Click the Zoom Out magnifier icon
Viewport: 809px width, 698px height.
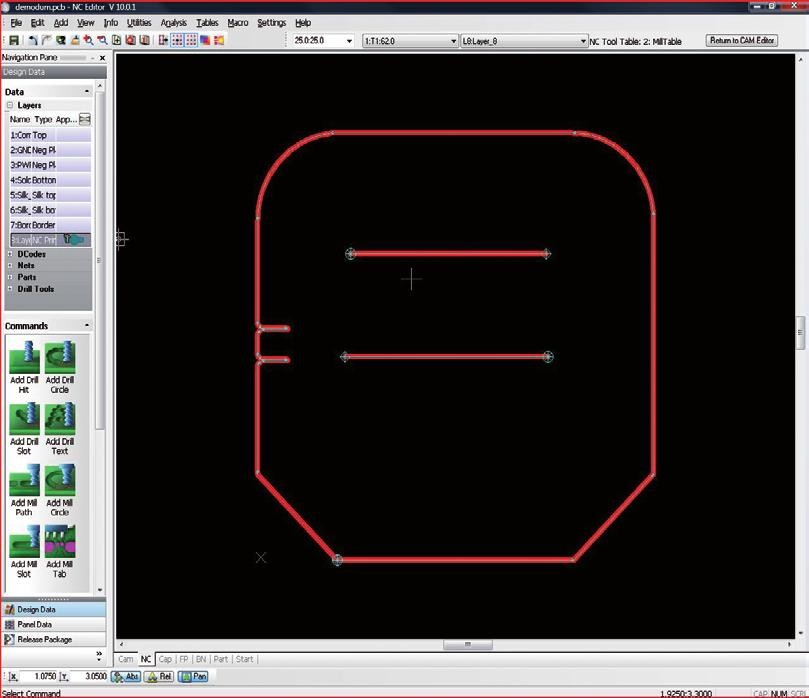tap(103, 40)
